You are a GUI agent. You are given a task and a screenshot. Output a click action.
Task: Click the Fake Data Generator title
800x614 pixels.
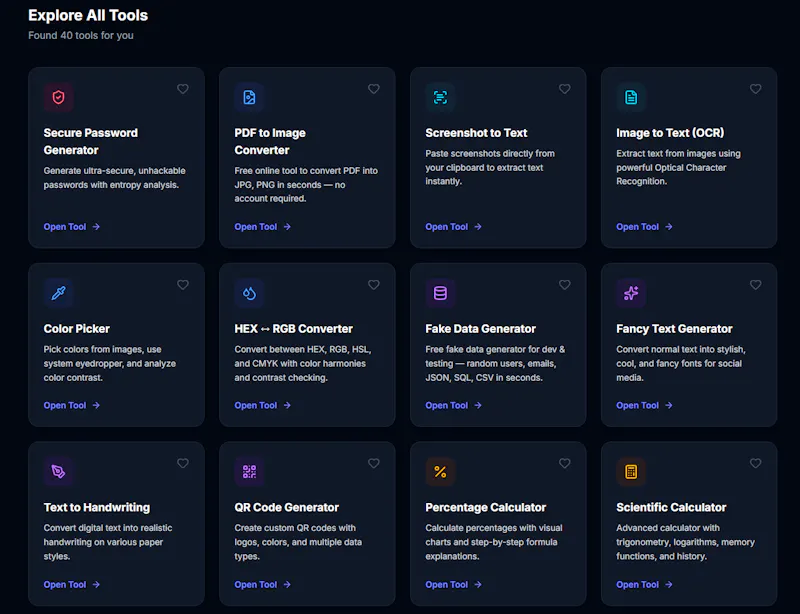(481, 329)
